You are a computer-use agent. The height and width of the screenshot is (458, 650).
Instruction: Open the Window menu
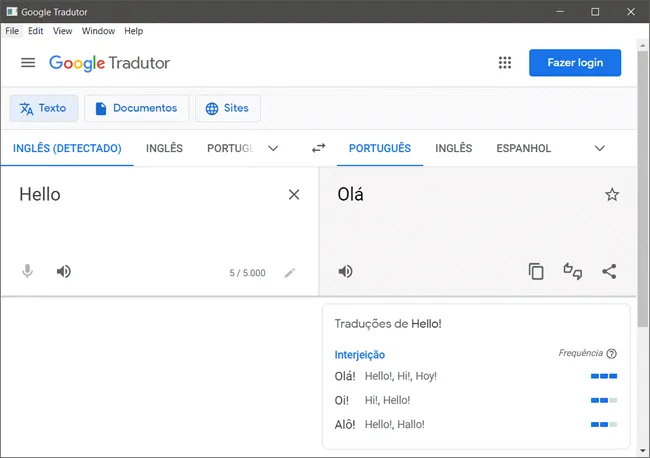click(x=98, y=31)
